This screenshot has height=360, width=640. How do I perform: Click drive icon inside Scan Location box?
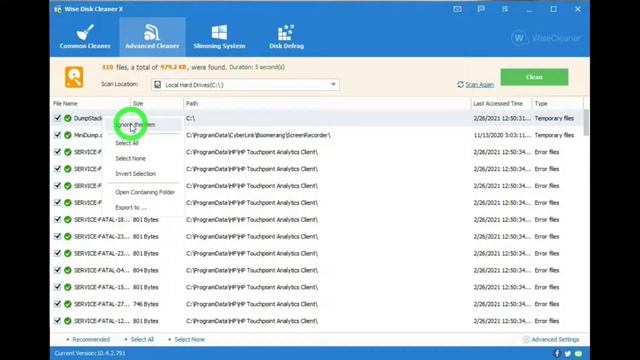pos(158,84)
